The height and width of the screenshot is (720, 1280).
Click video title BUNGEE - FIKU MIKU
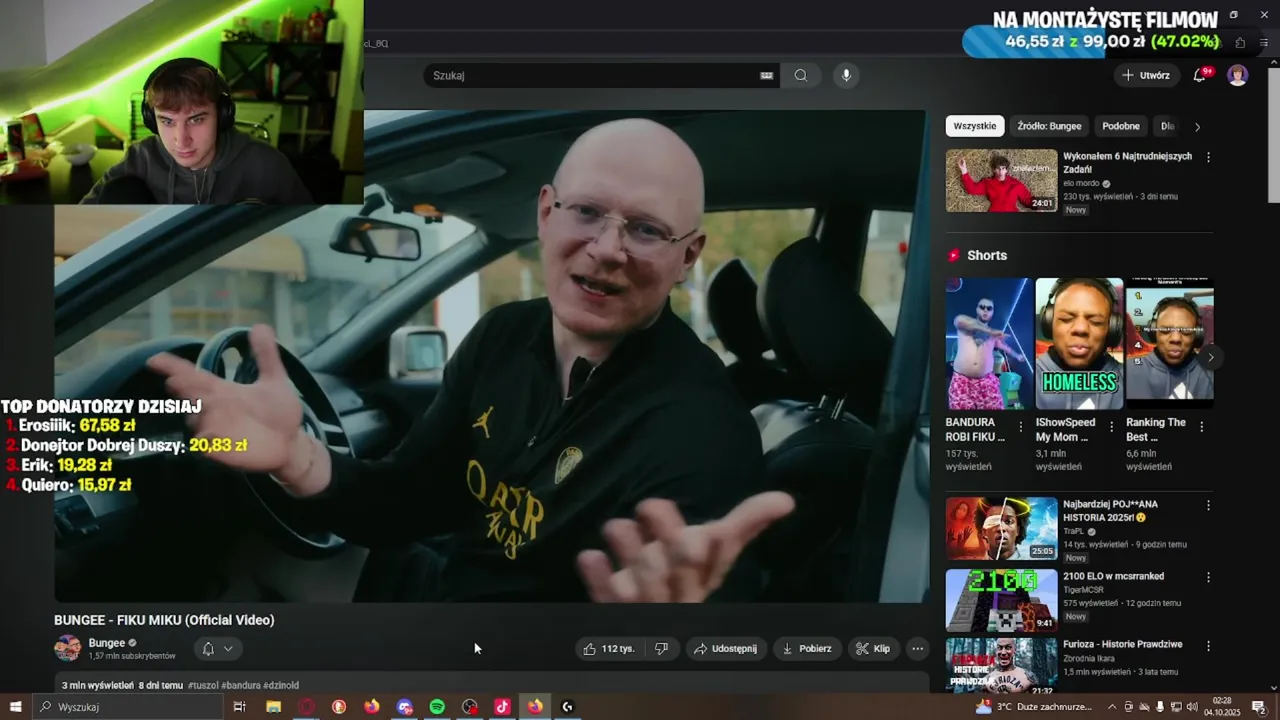tap(164, 620)
